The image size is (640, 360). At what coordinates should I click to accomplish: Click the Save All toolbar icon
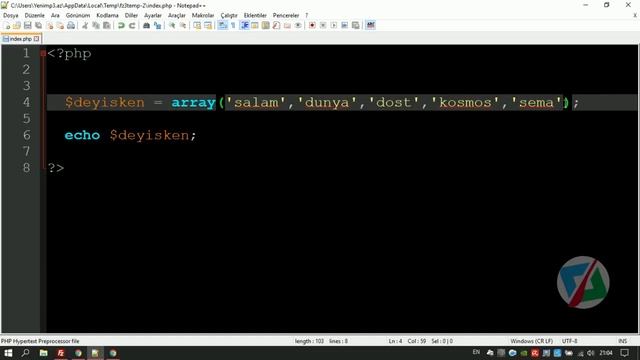[39, 25]
